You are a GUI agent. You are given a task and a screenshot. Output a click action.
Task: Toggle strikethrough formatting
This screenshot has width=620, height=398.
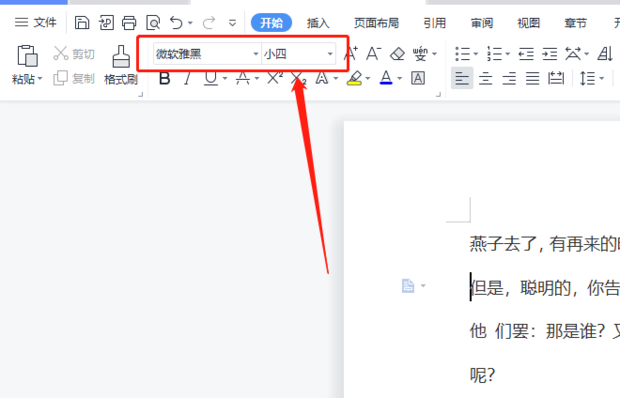tap(242, 78)
